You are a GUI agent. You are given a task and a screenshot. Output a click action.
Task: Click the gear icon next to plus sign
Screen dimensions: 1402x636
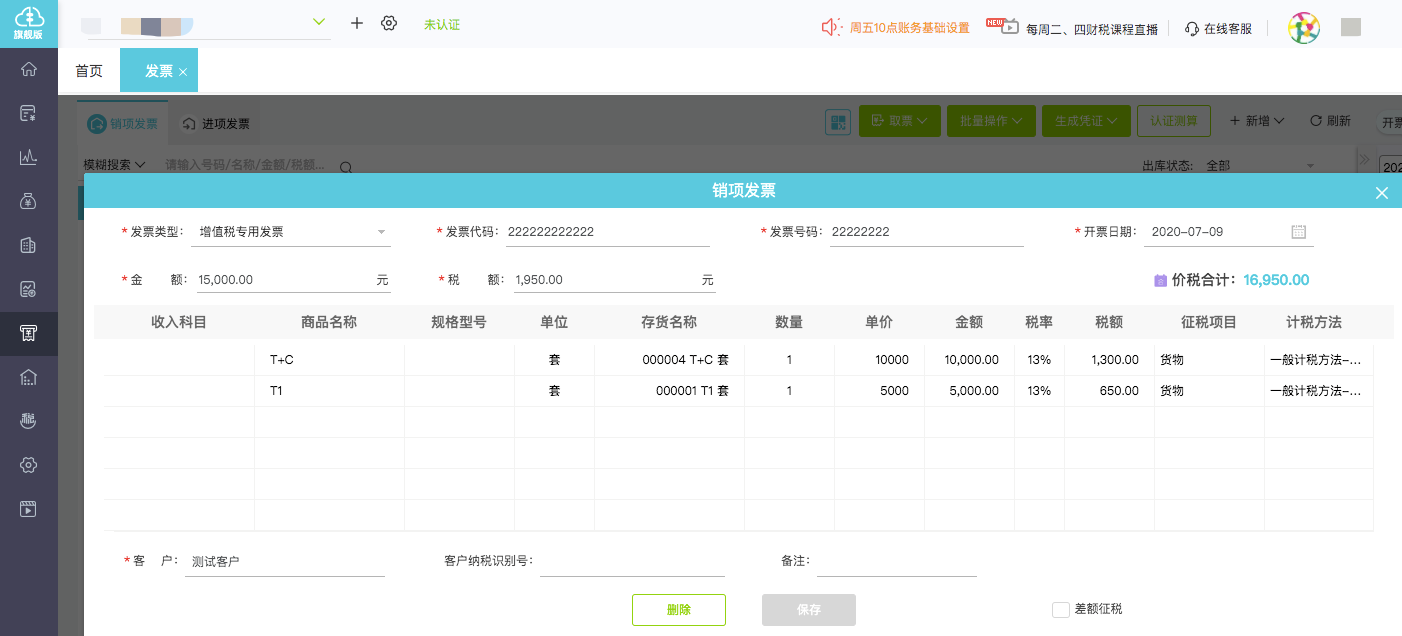tap(389, 23)
